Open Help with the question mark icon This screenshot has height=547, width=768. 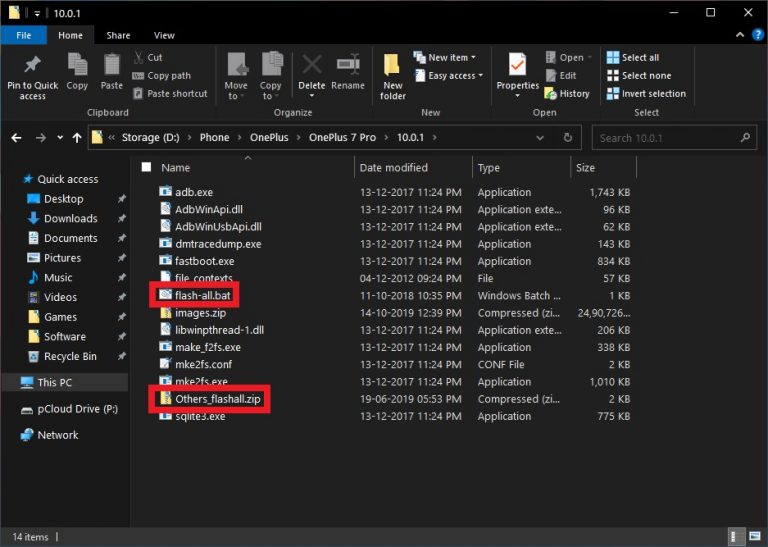[758, 35]
